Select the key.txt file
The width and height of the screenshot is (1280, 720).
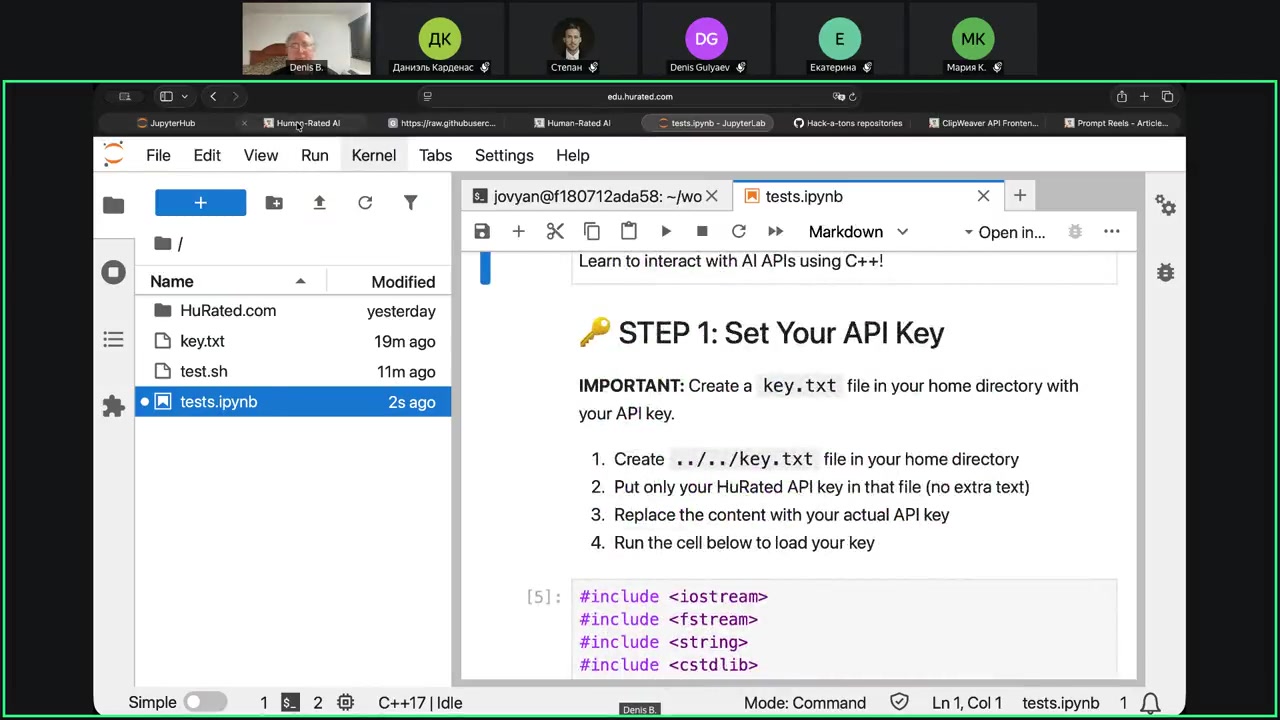click(202, 341)
